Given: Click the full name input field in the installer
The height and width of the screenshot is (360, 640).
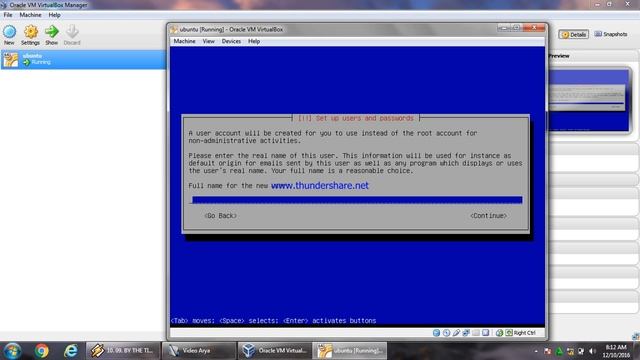Looking at the screenshot, I should point(357,200).
